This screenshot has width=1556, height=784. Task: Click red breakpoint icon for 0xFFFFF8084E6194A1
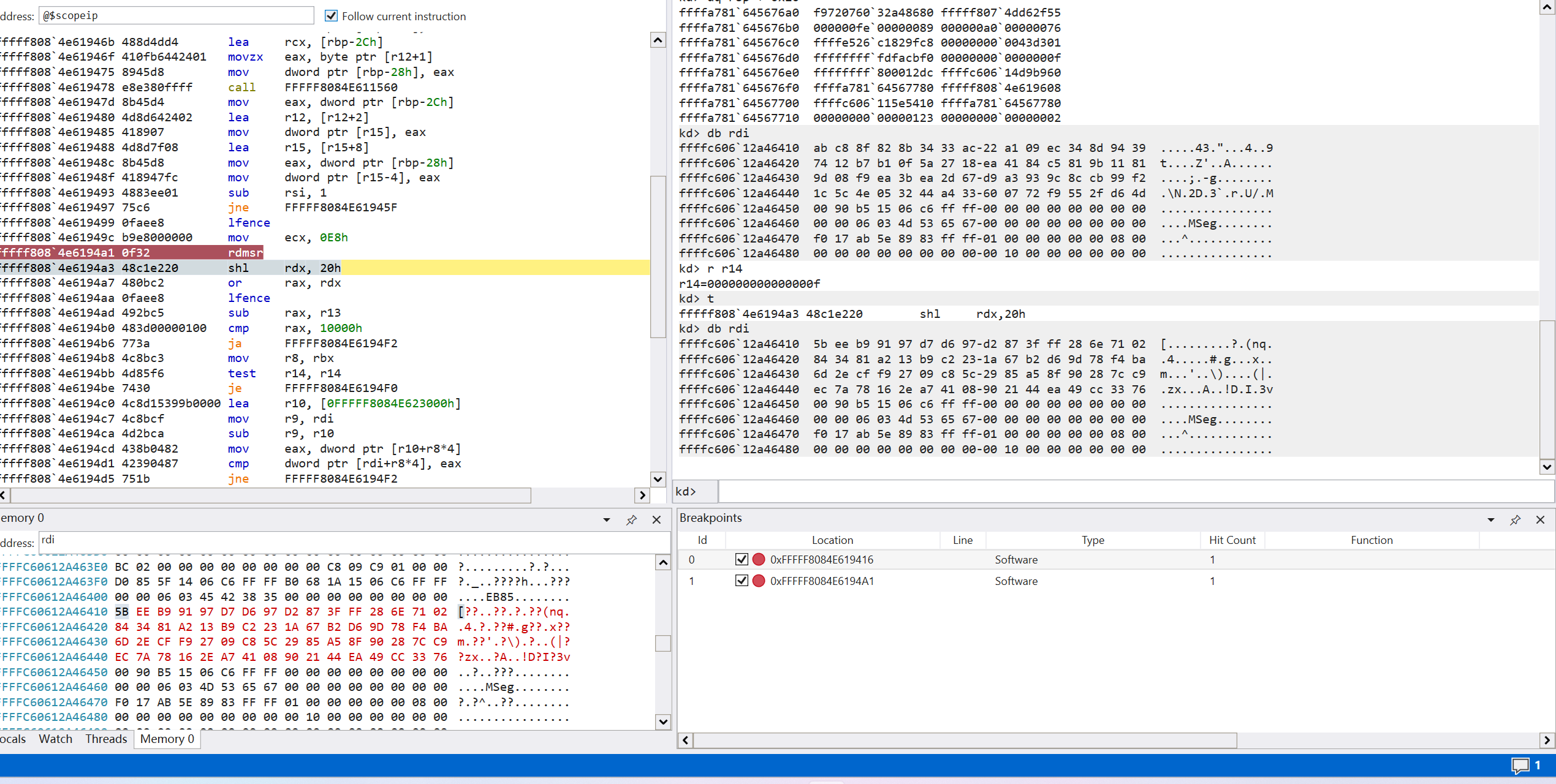(759, 581)
